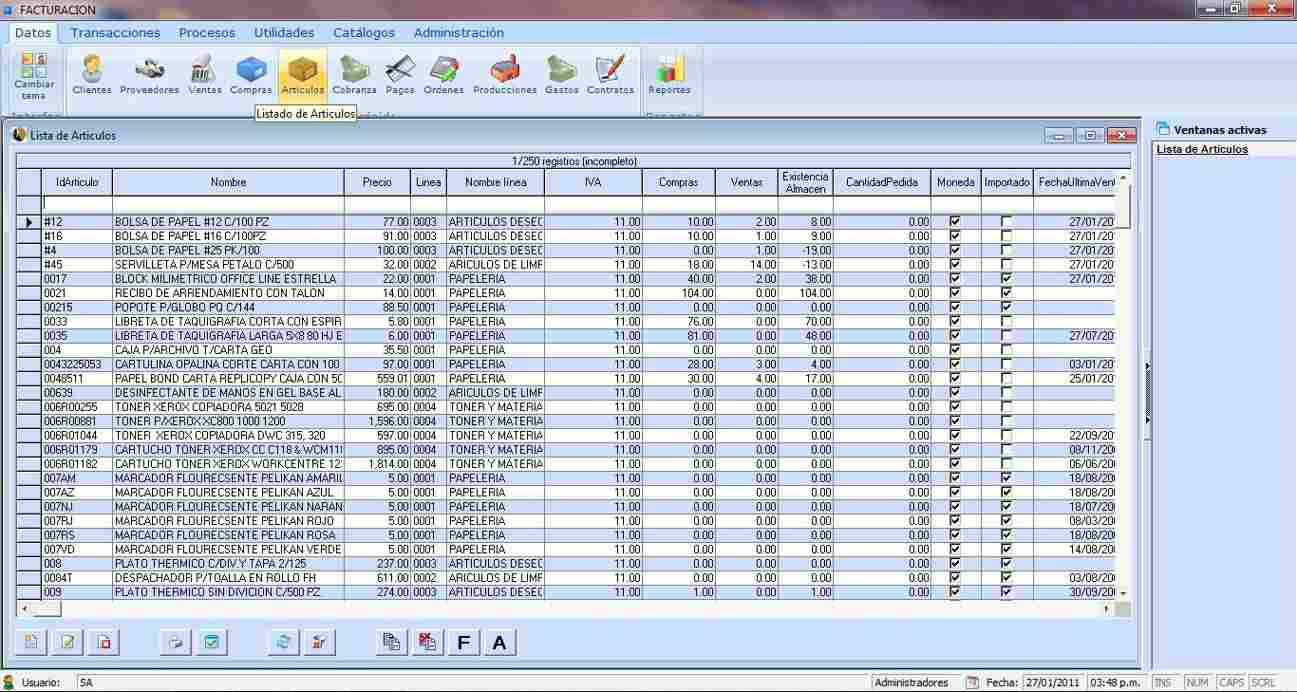Viewport: 1297px width, 692px height.
Task: Click the IdArticulo filter input field
Action: (77, 204)
